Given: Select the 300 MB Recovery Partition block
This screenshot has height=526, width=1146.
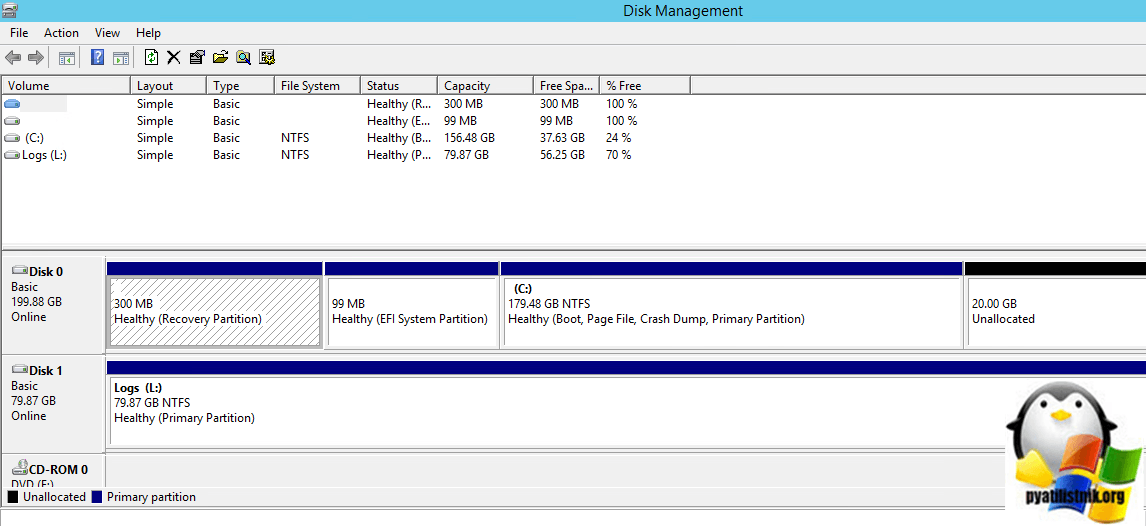Looking at the screenshot, I should [214, 312].
